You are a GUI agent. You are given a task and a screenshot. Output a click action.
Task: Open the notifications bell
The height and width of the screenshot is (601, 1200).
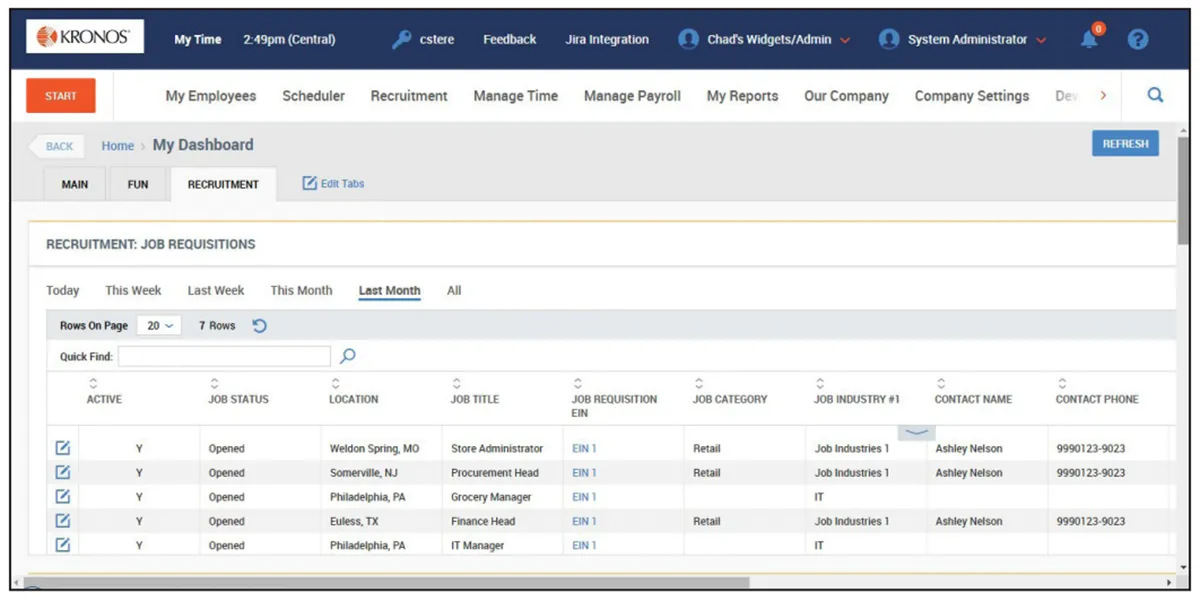click(x=1090, y=39)
